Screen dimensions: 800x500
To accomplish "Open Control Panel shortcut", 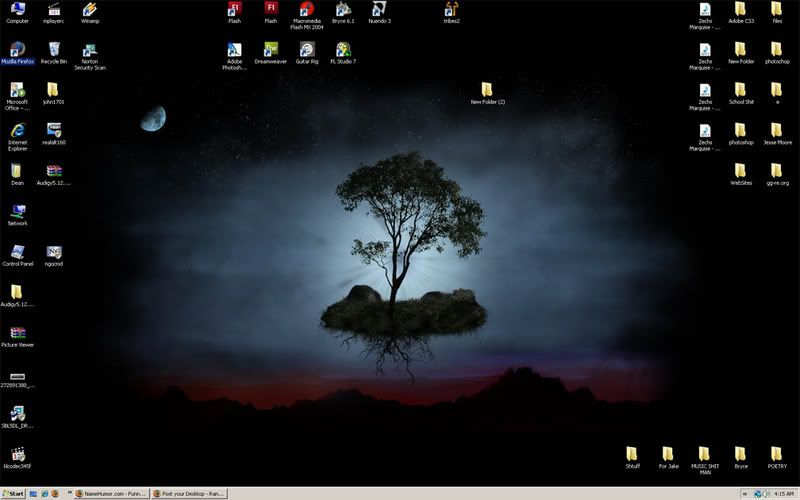I will pos(17,255).
